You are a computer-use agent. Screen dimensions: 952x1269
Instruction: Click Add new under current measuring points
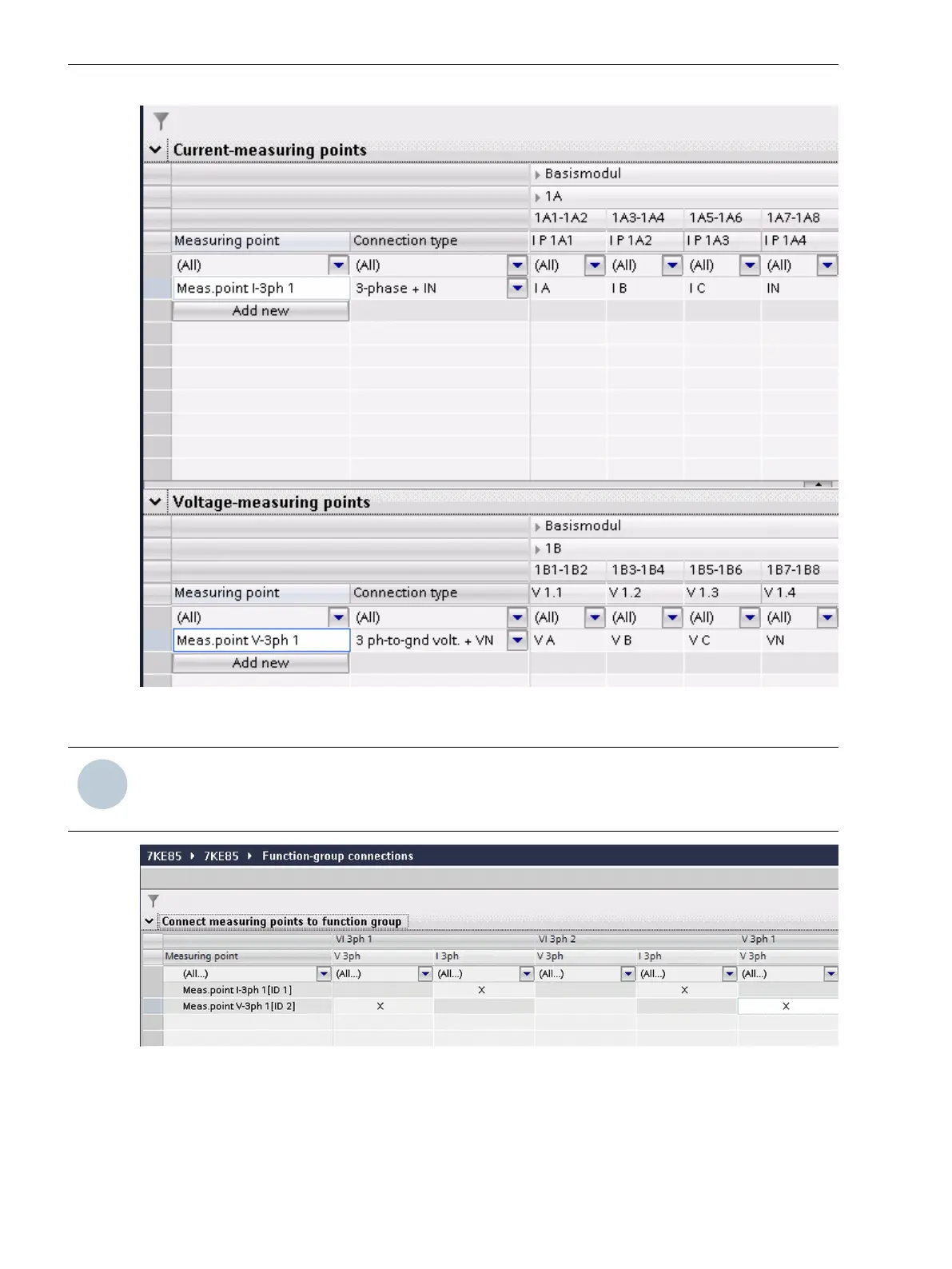(x=261, y=311)
